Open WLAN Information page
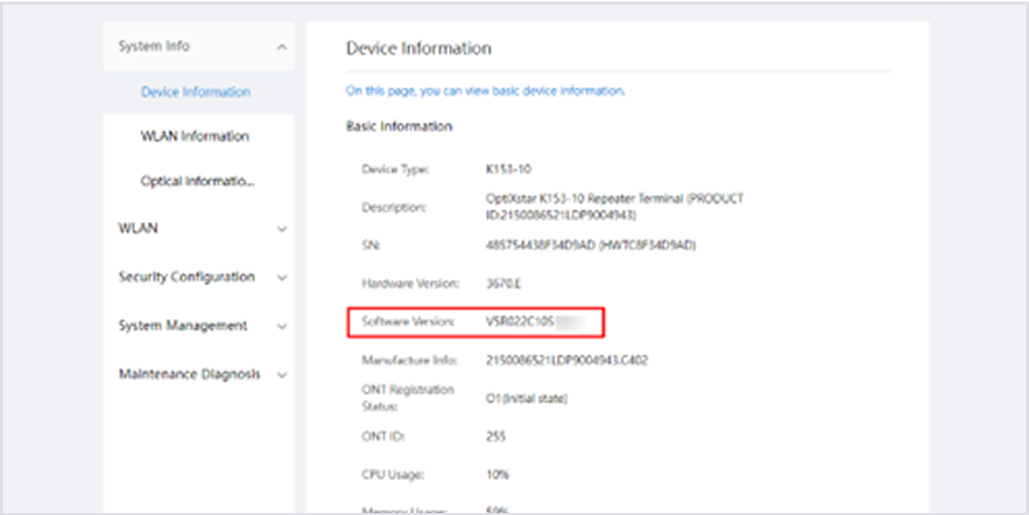This screenshot has width=1029, height=515. pyautogui.click(x=195, y=136)
